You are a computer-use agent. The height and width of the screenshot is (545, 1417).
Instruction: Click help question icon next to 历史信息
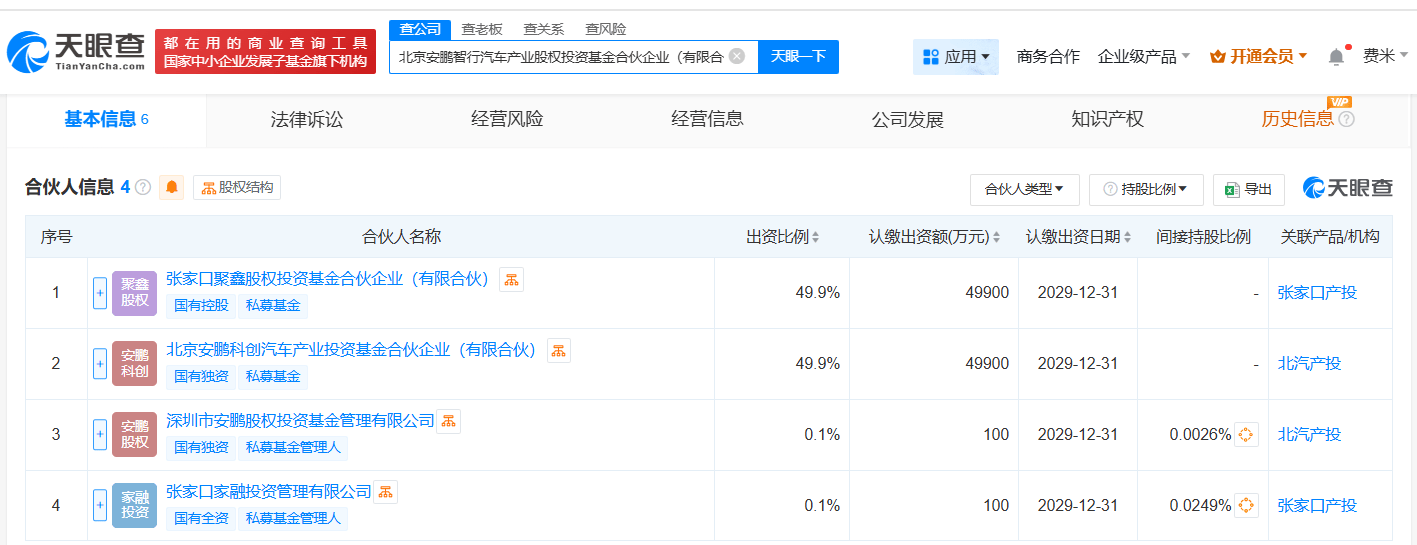coord(1346,120)
